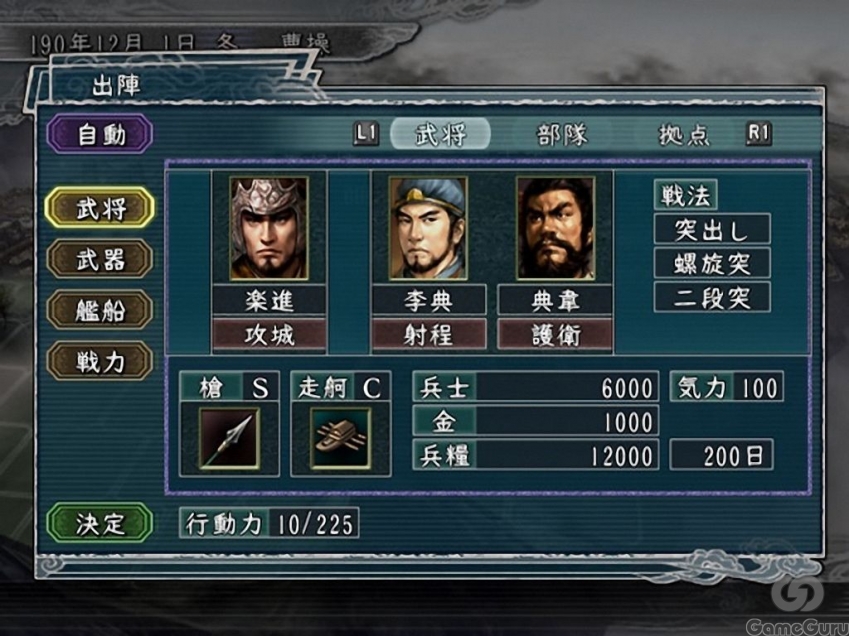Choose the 二段突 tactic
Viewport: 849px width, 636px height.
pyautogui.click(x=712, y=297)
